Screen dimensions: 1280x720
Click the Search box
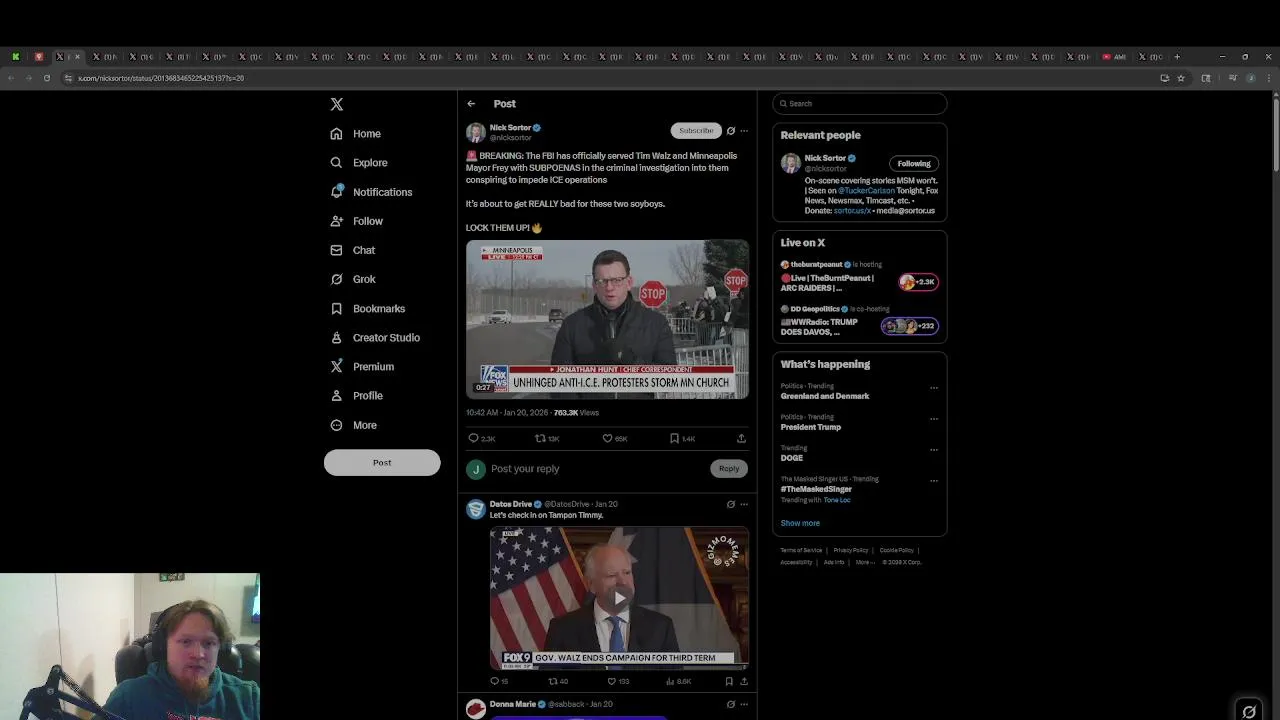(x=860, y=104)
